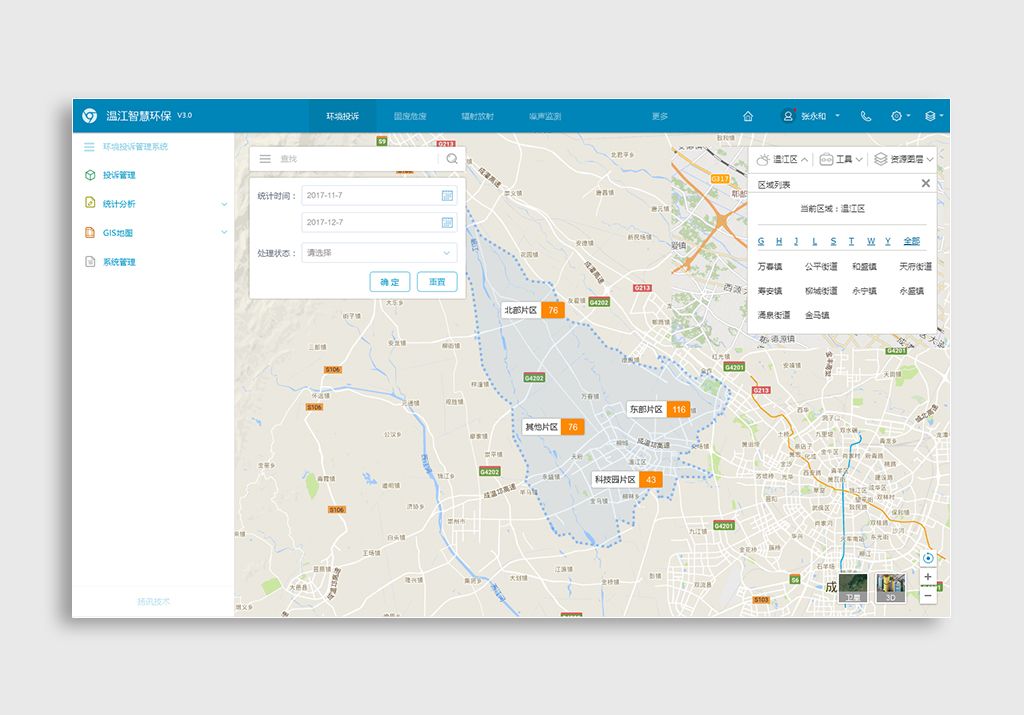Open 投诉管理 in the sidebar

119,175
